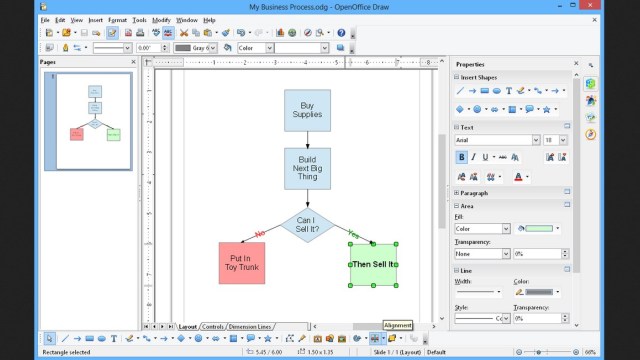Switch to the Dimension Lines layer tab
The height and width of the screenshot is (360, 640).
pyautogui.click(x=250, y=327)
